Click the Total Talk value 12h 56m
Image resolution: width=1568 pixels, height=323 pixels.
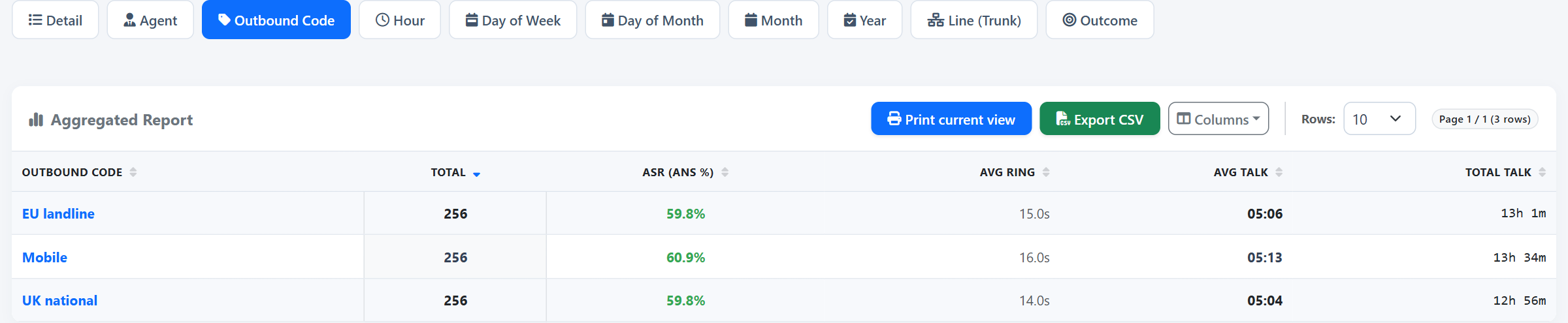tap(1520, 301)
